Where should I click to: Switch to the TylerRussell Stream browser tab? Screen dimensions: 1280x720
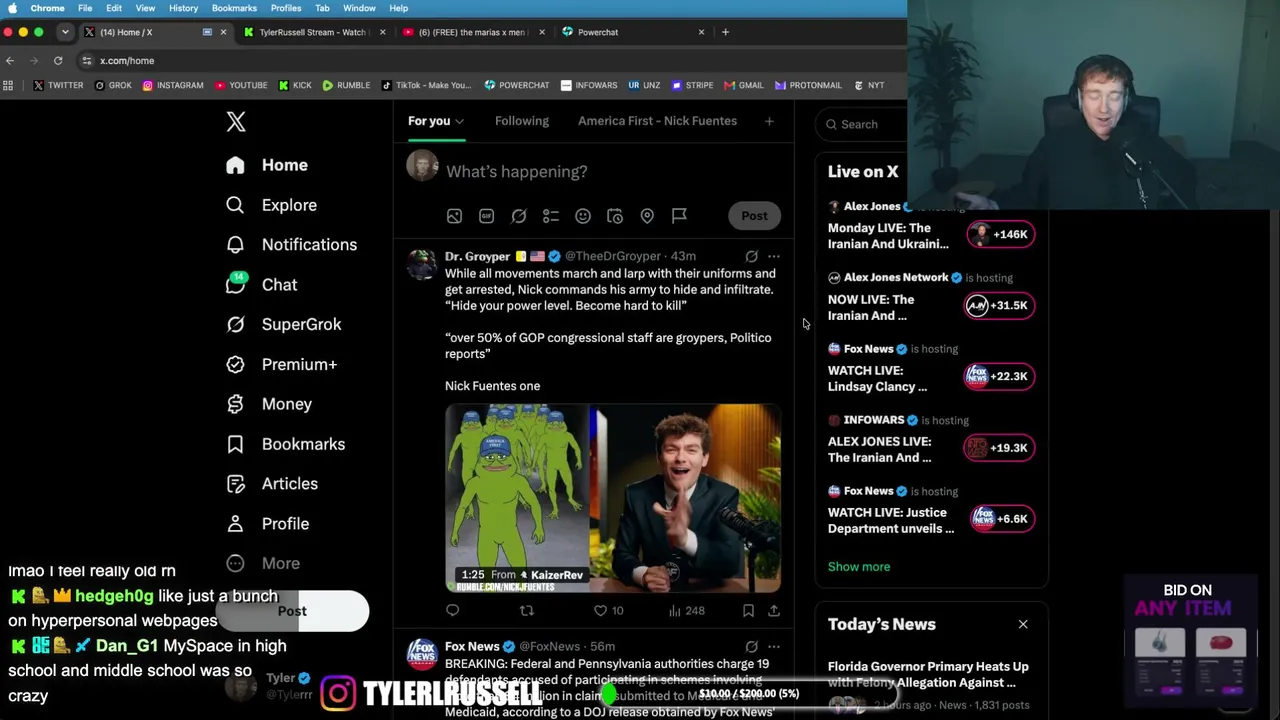(314, 32)
